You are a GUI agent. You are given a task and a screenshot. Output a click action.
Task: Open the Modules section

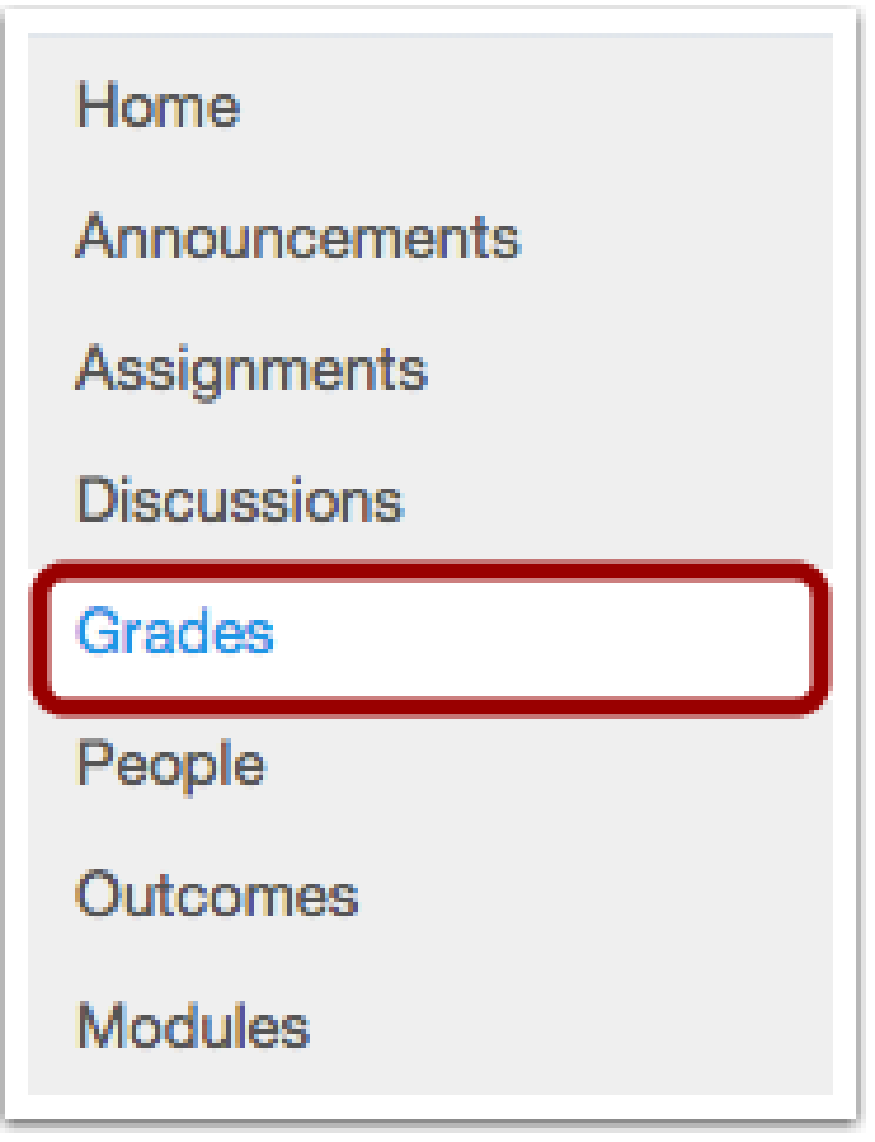(194, 1026)
